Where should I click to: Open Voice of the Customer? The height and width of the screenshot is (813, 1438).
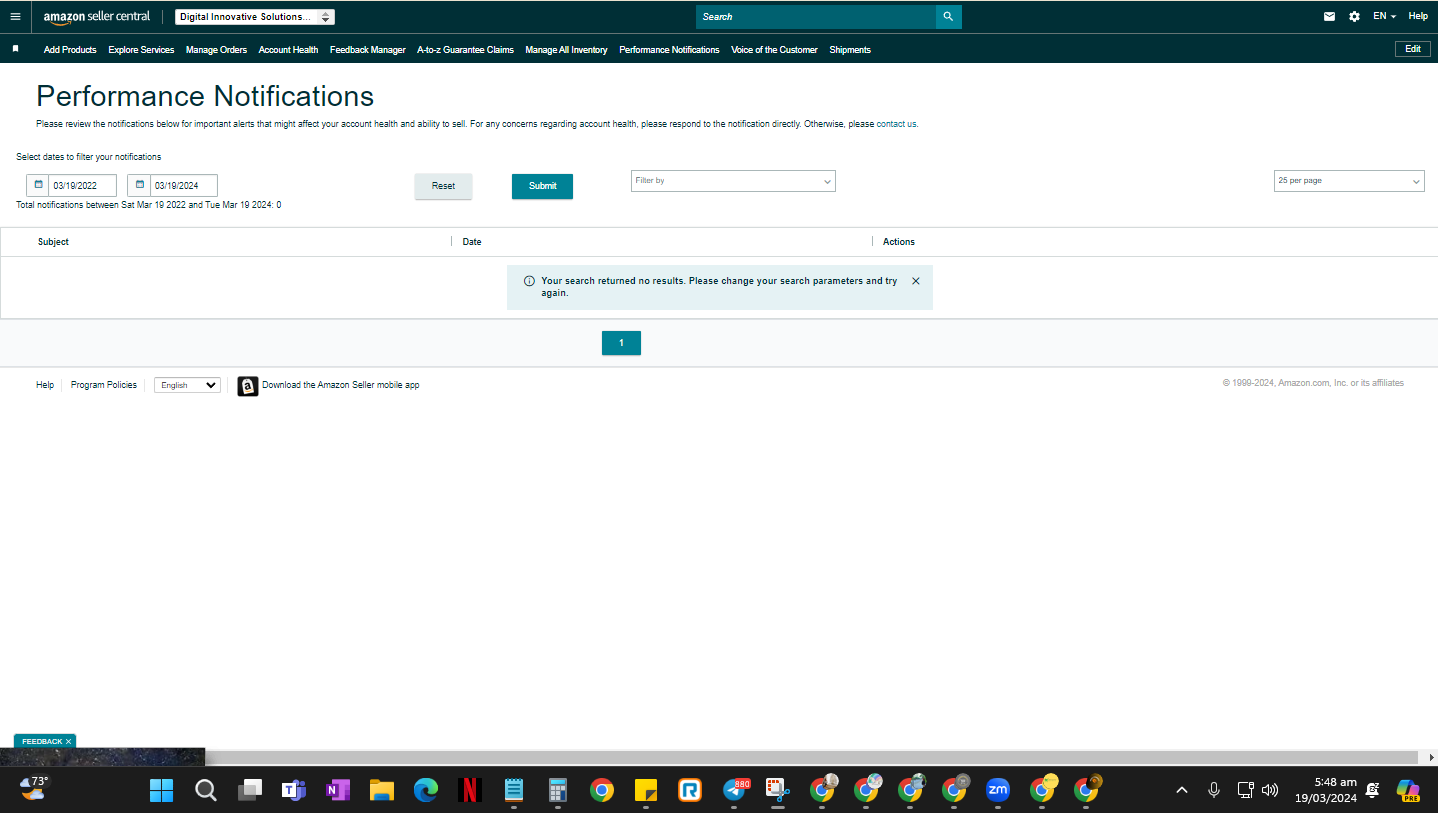coord(774,50)
